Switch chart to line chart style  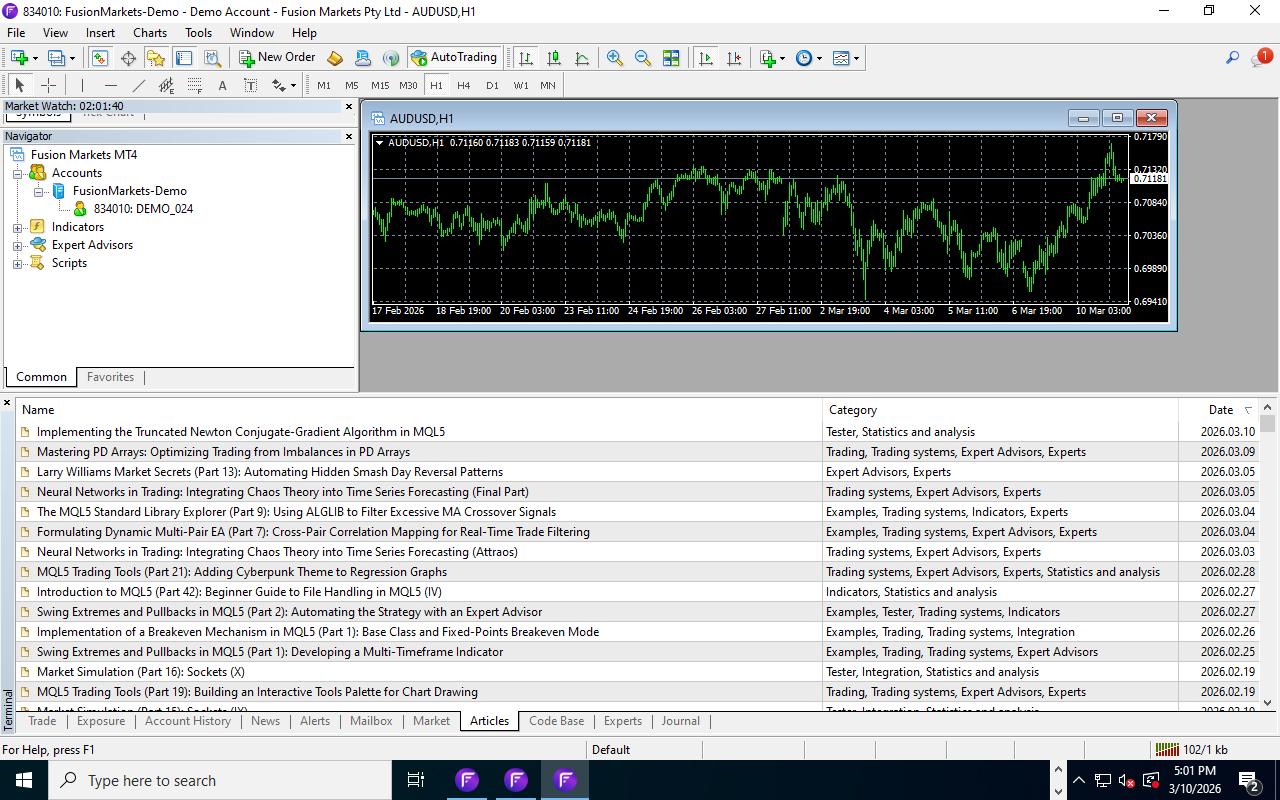click(x=582, y=58)
